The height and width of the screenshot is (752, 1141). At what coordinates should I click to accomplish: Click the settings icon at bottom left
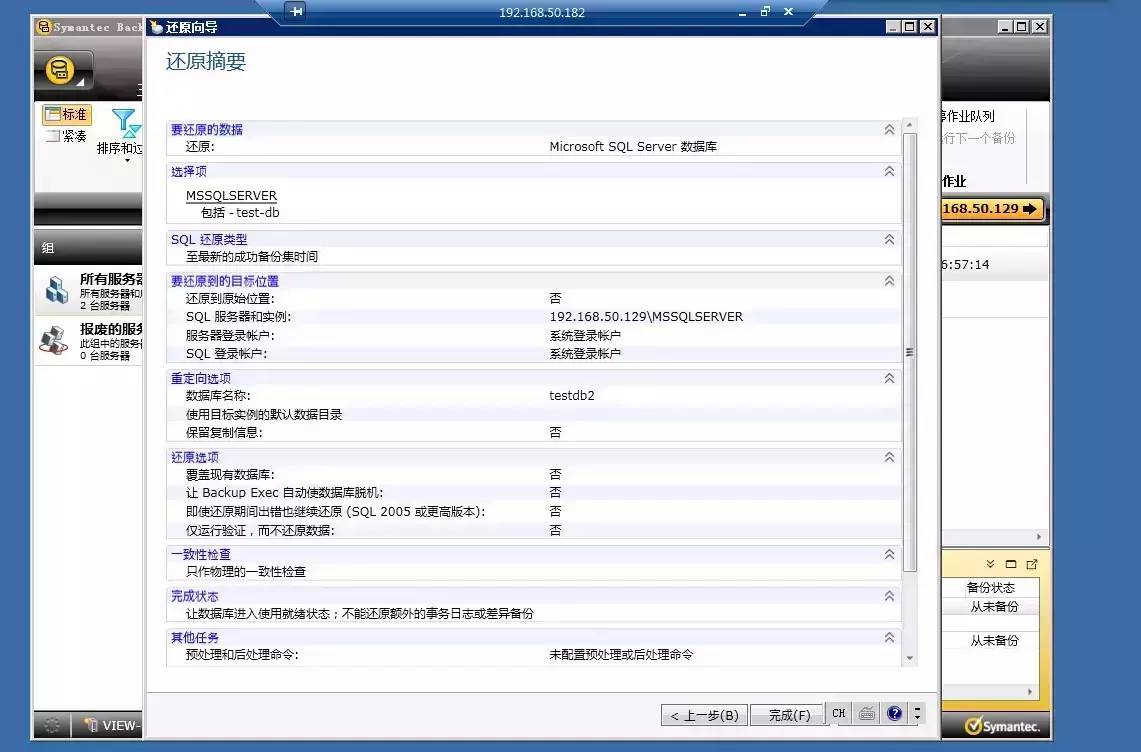[x=52, y=725]
